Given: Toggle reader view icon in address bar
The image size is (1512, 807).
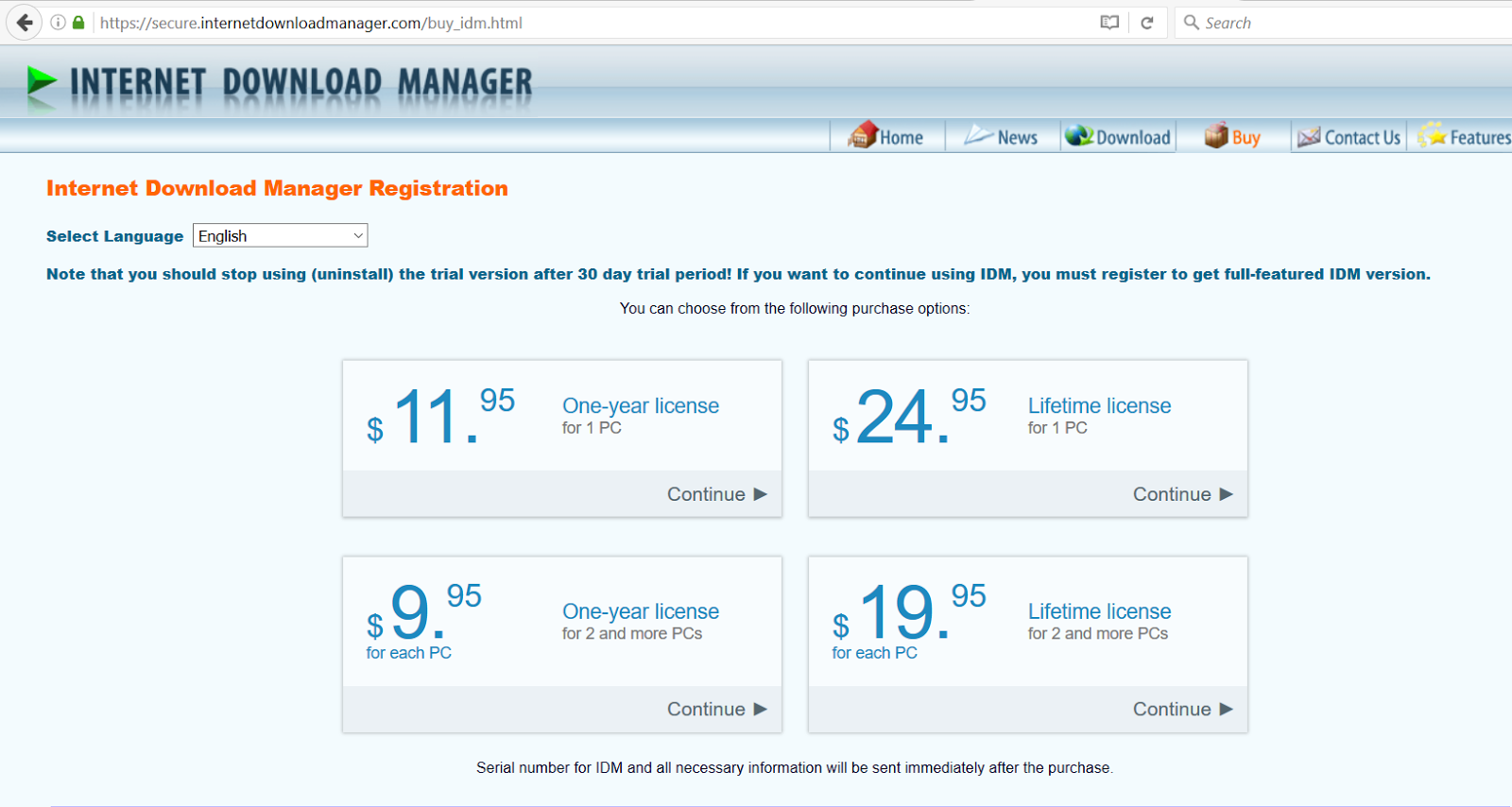Looking at the screenshot, I should [1109, 23].
